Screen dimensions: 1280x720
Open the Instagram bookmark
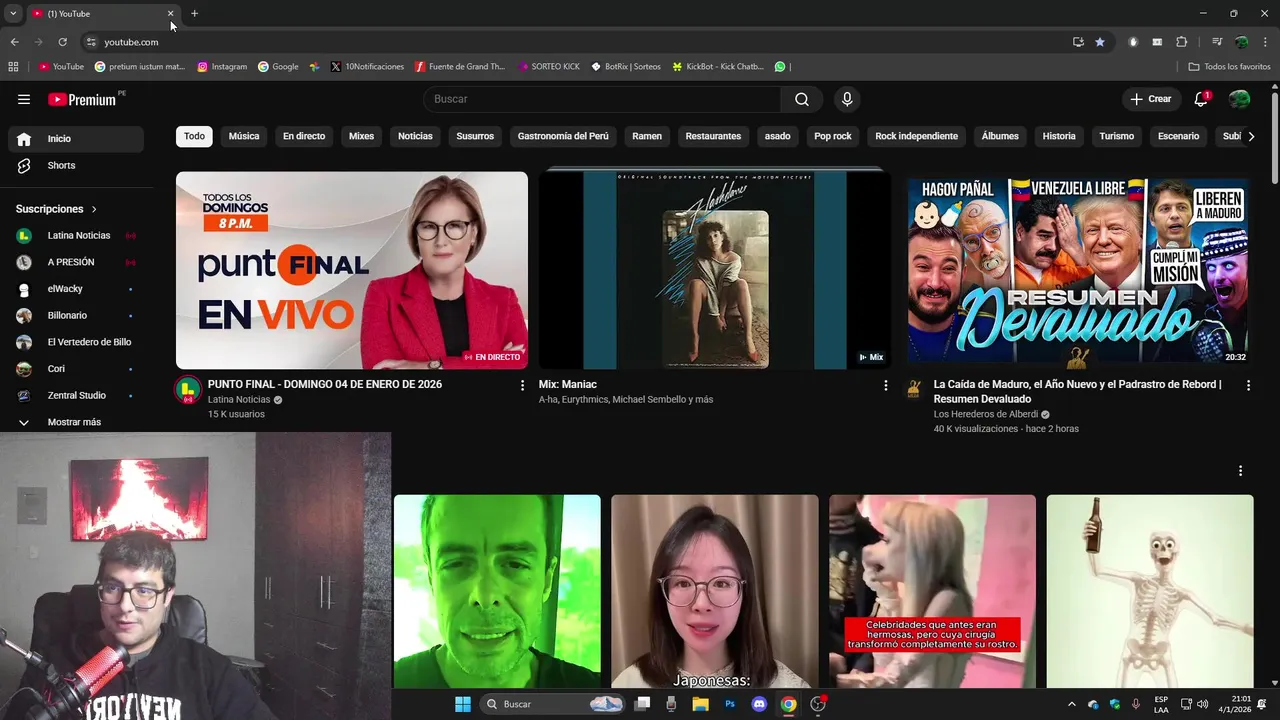[x=222, y=67]
